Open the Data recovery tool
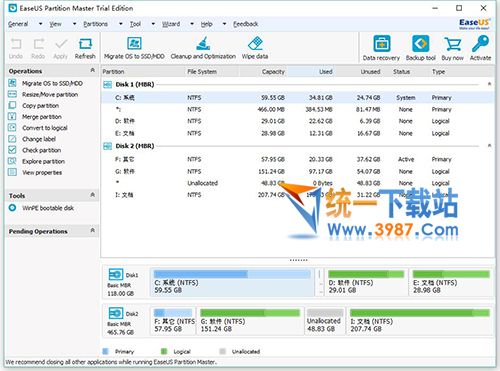The image size is (500, 371). point(381,44)
